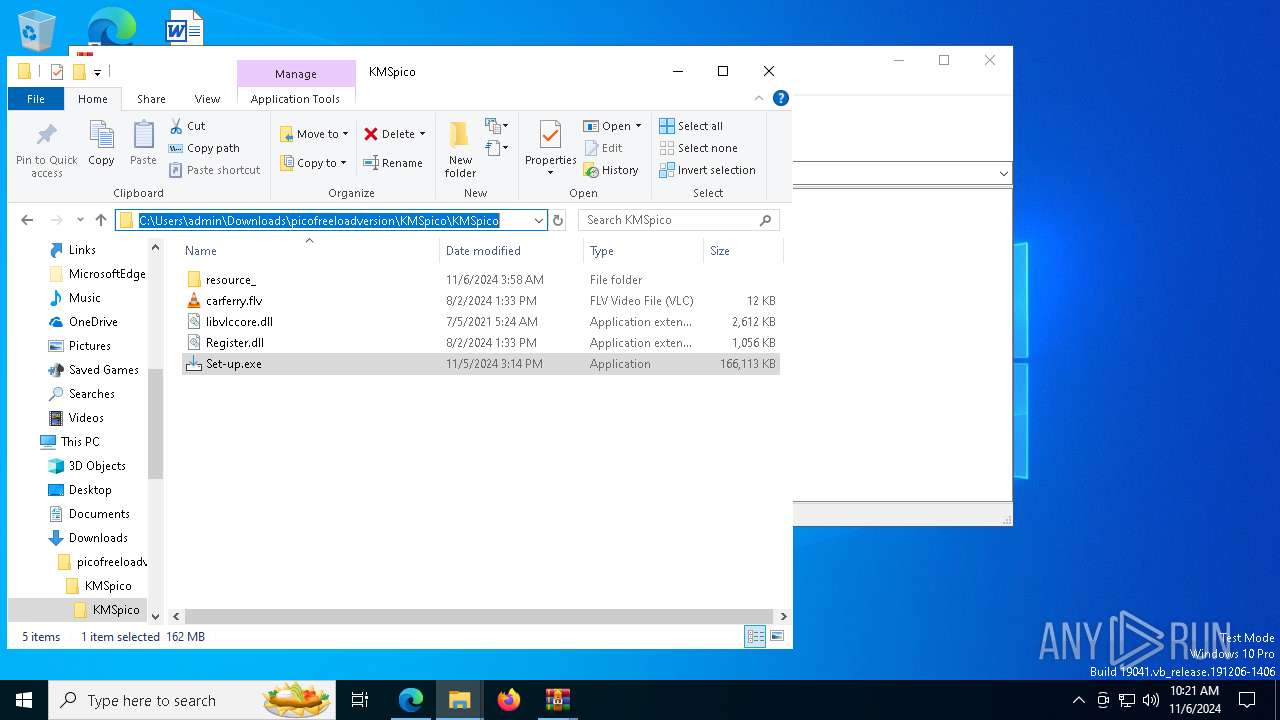The image size is (1280, 720).
Task: Click the Search KMSpico box
Action: (678, 220)
